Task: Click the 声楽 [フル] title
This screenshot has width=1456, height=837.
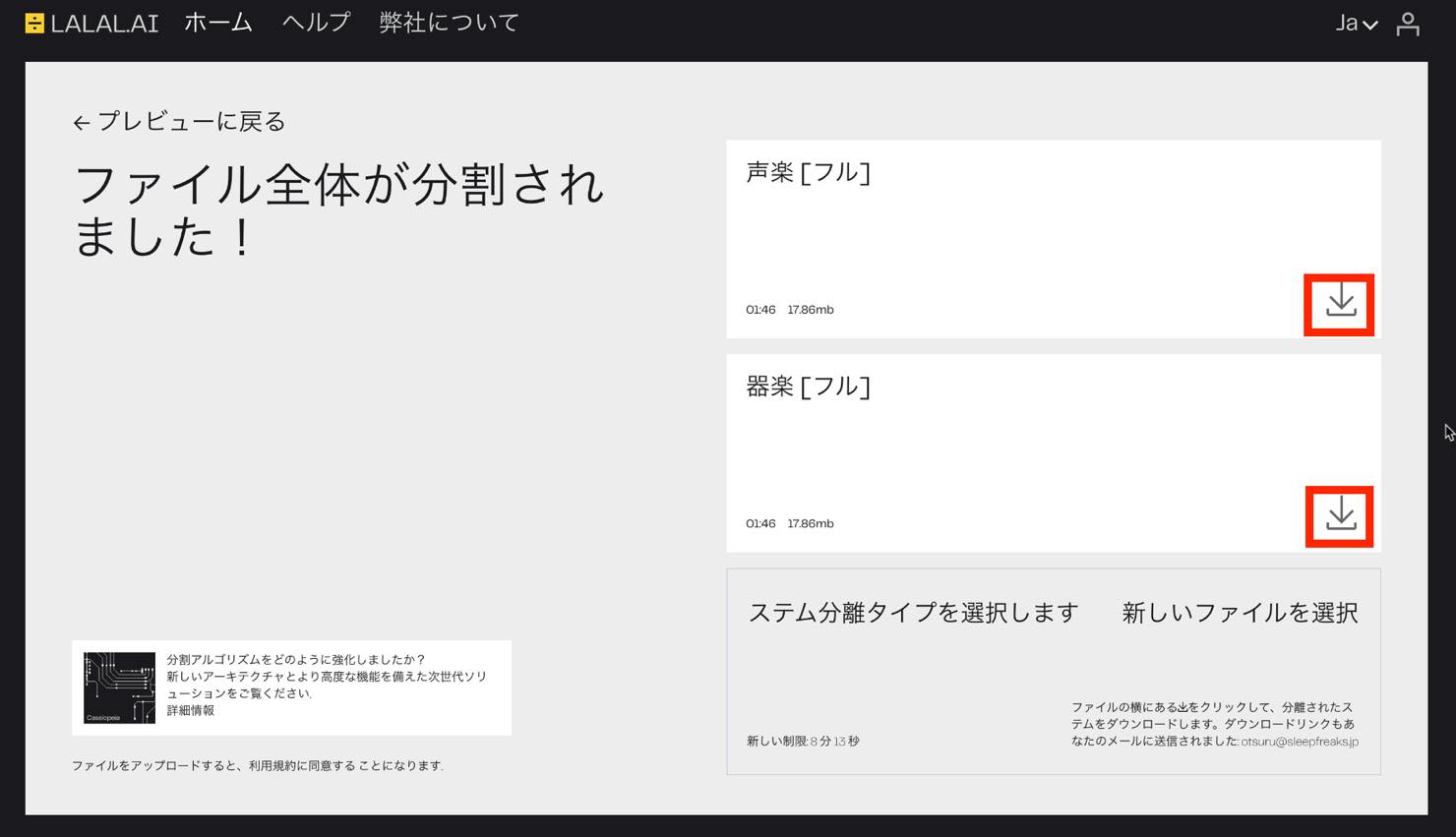Action: pos(808,172)
